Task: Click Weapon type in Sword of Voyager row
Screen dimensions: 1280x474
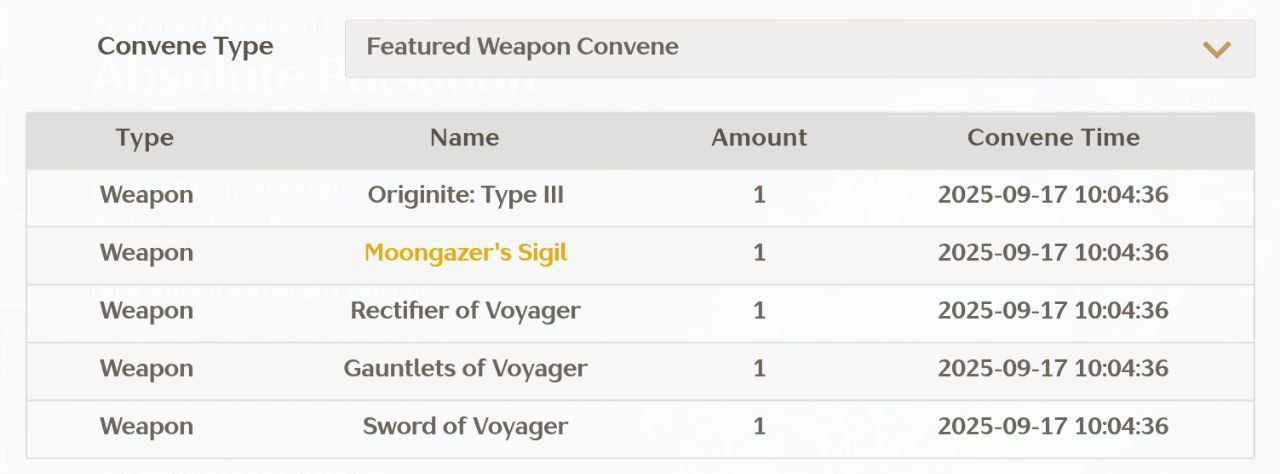Action: [146, 427]
